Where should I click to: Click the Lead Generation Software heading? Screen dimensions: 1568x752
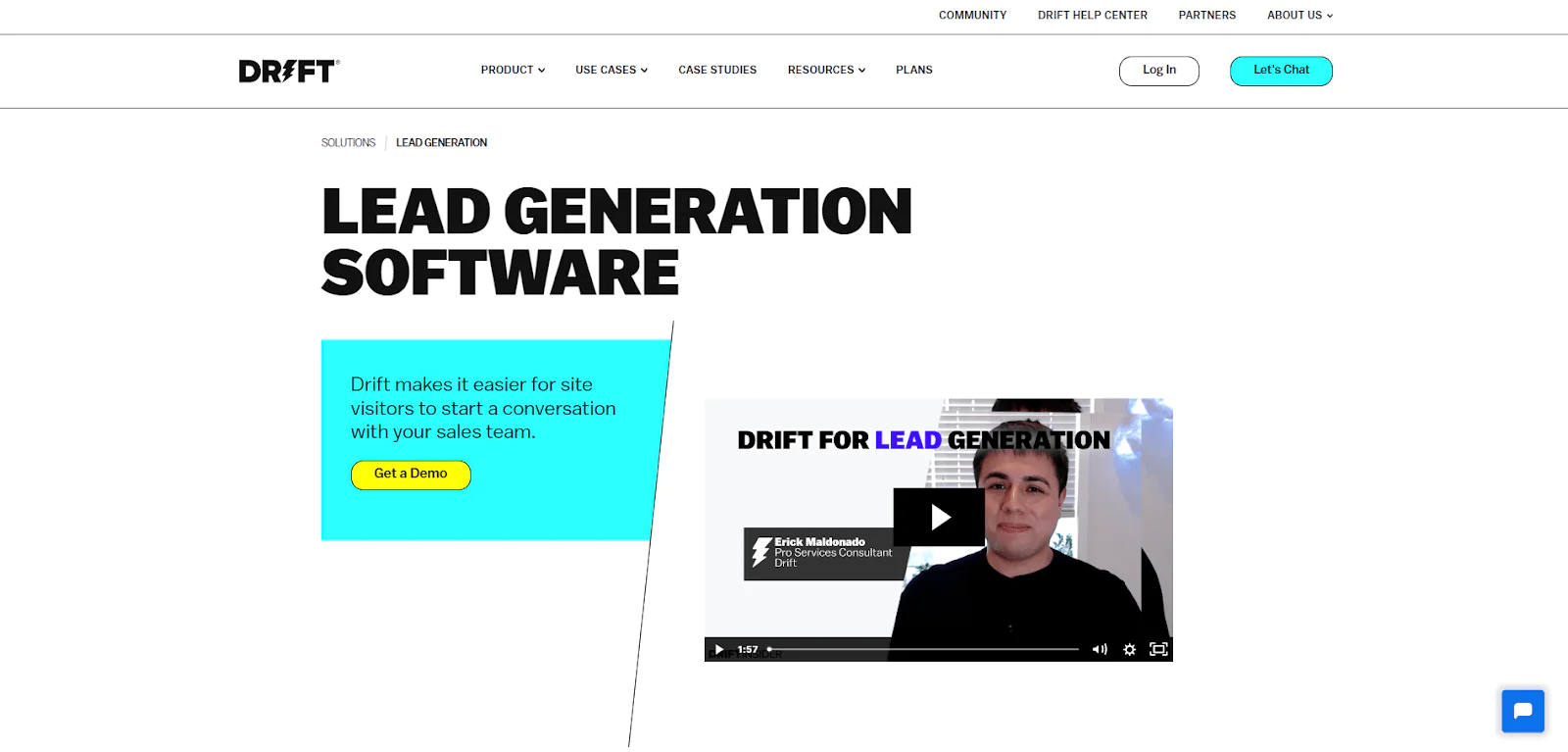click(x=616, y=241)
